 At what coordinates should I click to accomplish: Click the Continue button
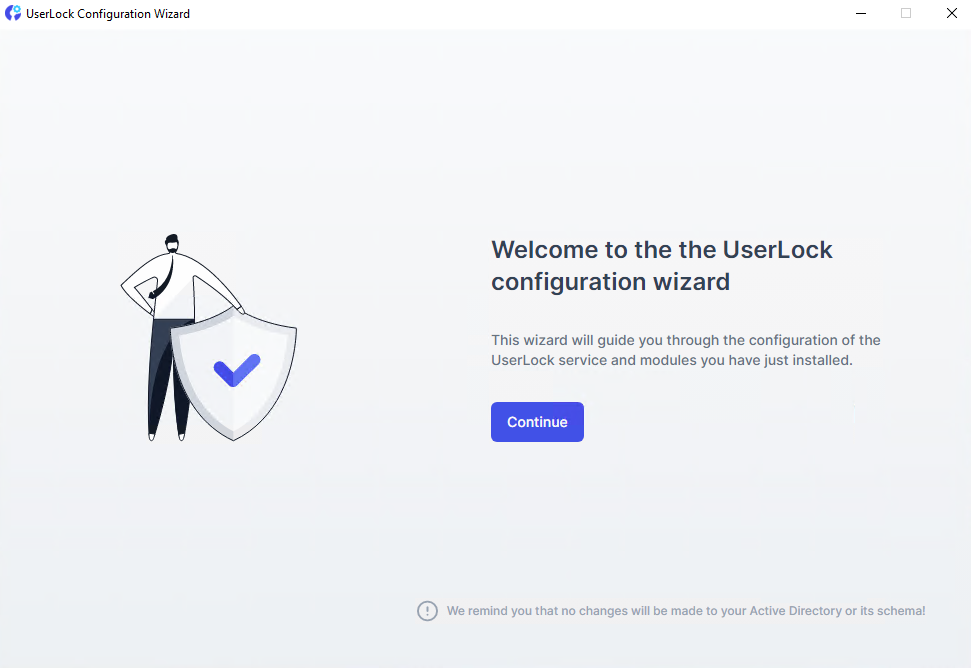[x=537, y=422]
